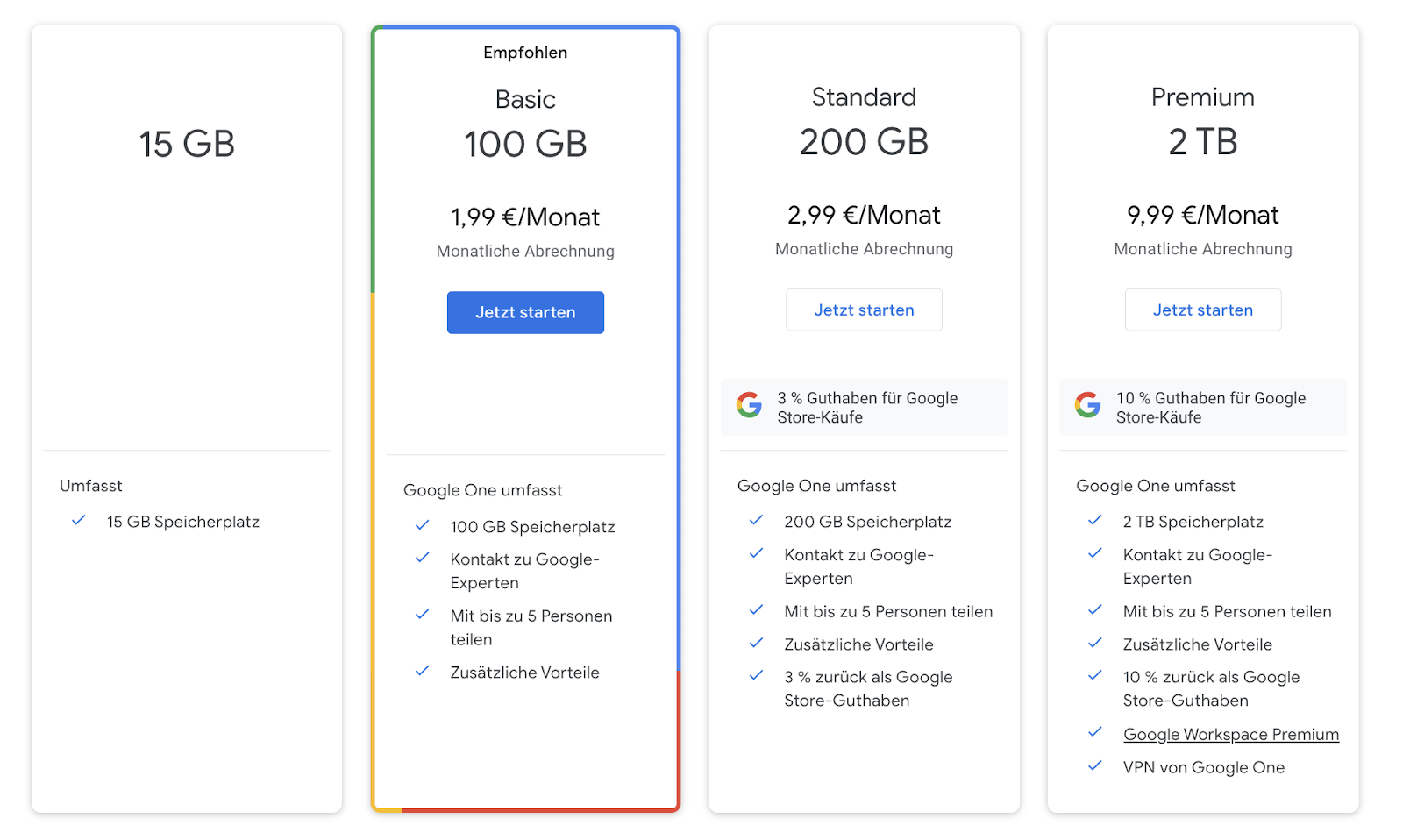
Task: Start the Standard 200 GB plan
Action: (x=864, y=310)
